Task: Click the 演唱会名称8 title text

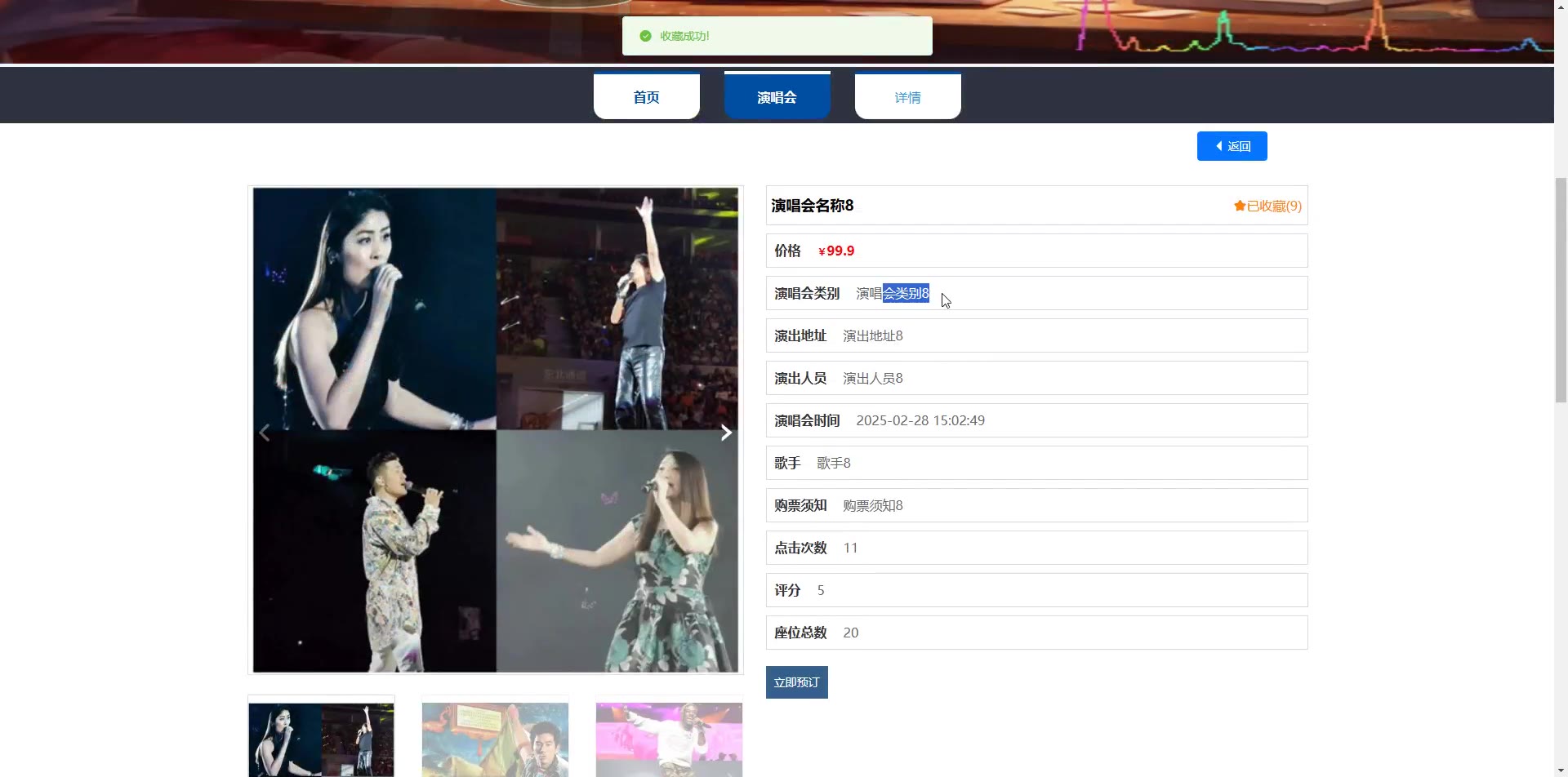Action: [x=812, y=206]
